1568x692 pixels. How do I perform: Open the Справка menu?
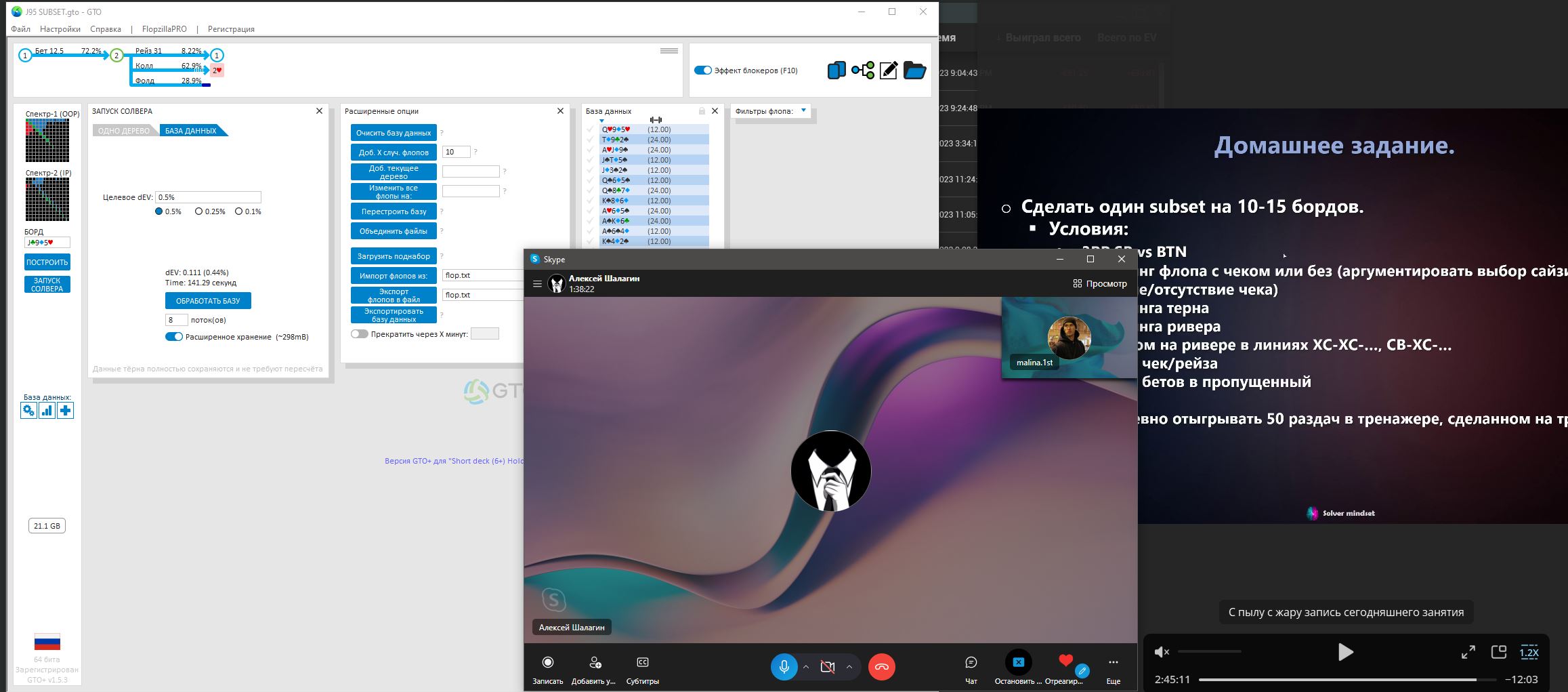(106, 29)
